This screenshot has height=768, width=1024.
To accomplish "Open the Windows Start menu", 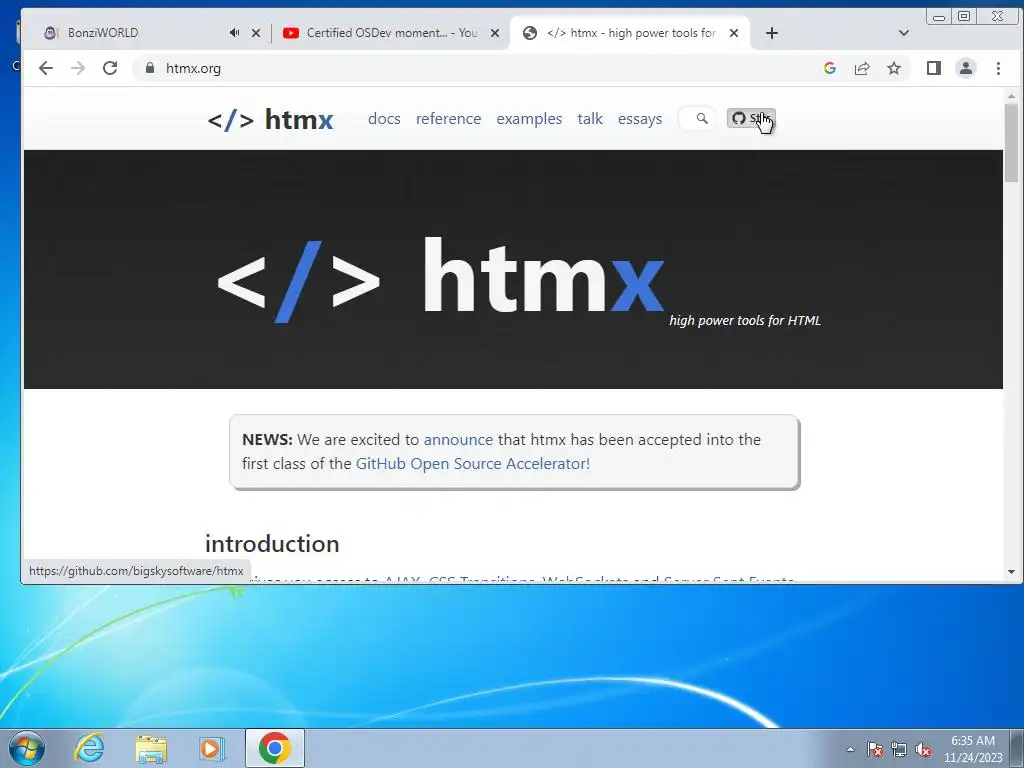I will [x=27, y=748].
